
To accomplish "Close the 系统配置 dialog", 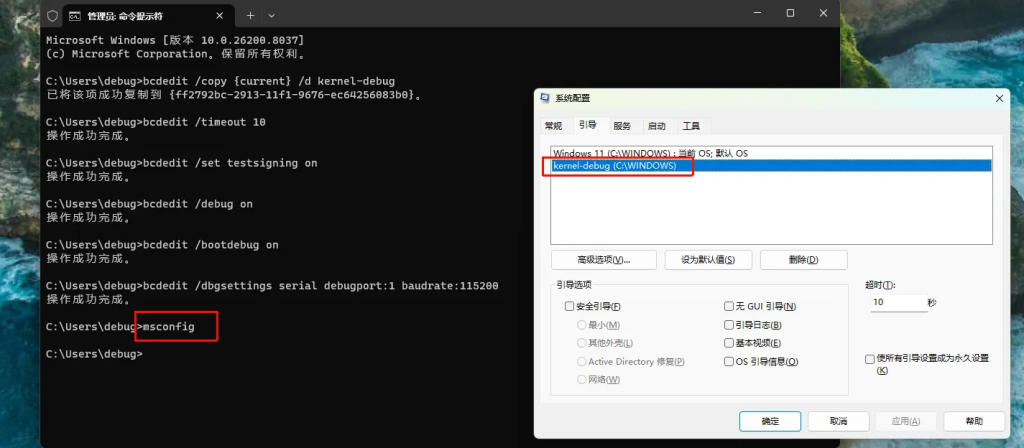I will (x=999, y=98).
